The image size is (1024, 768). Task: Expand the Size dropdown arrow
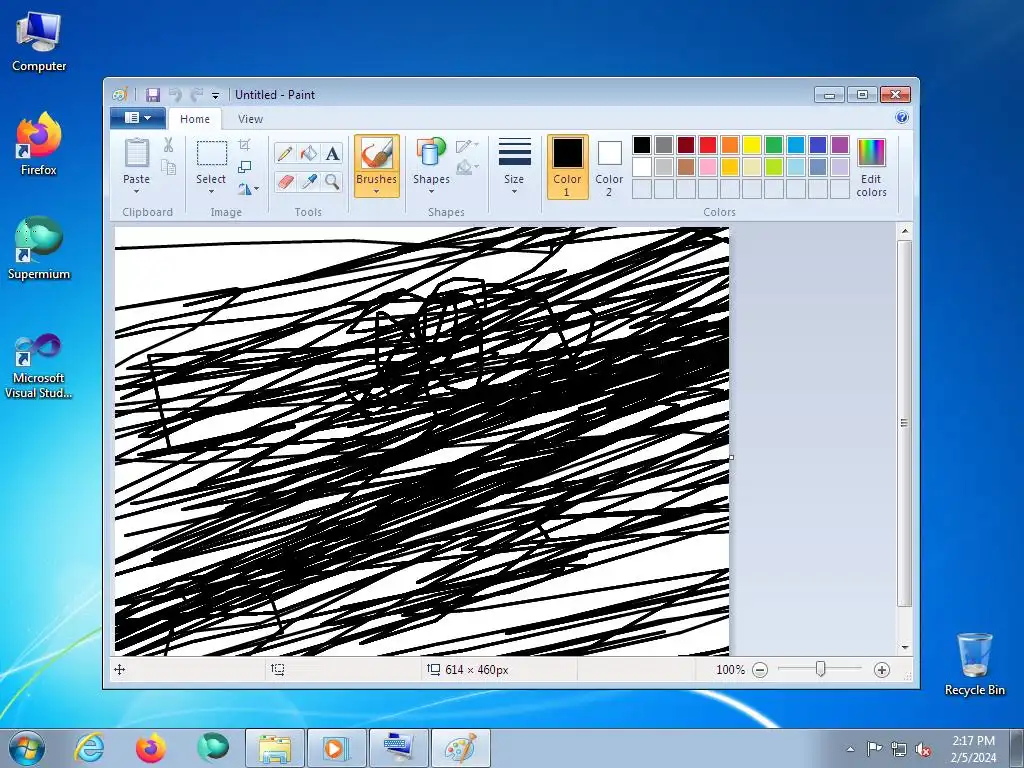coord(514,191)
